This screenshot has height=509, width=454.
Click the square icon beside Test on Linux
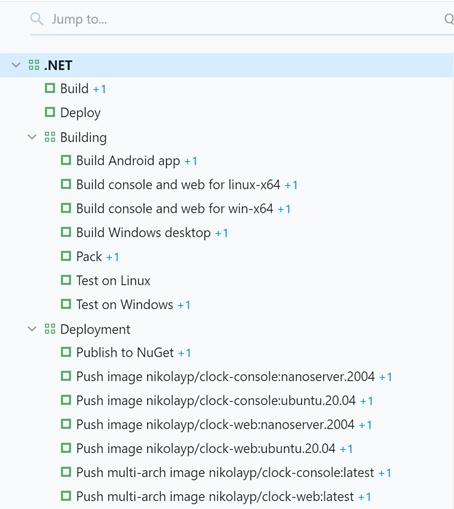(x=66, y=280)
